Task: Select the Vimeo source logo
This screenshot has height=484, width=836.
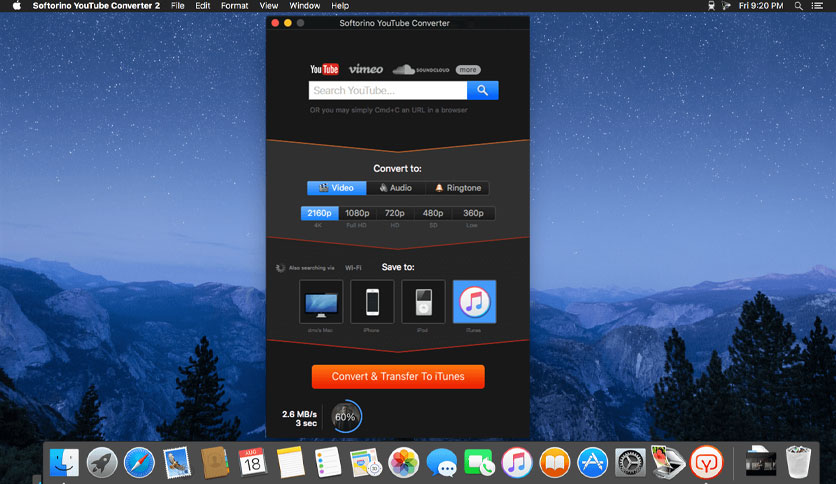Action: coord(366,69)
